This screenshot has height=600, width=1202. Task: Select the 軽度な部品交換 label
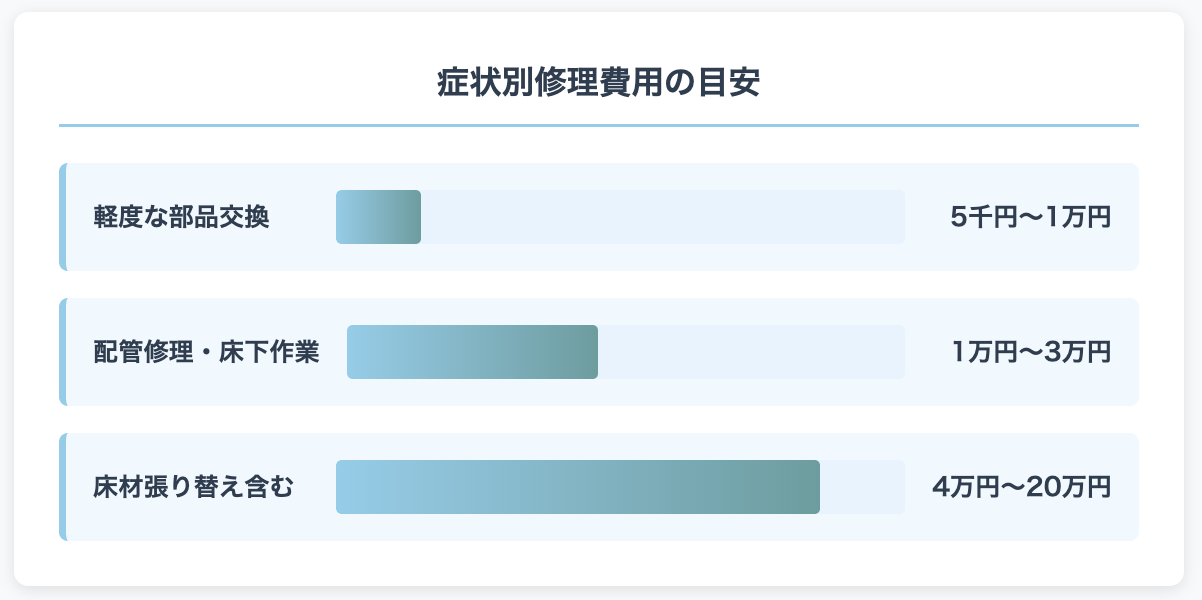[x=181, y=217]
